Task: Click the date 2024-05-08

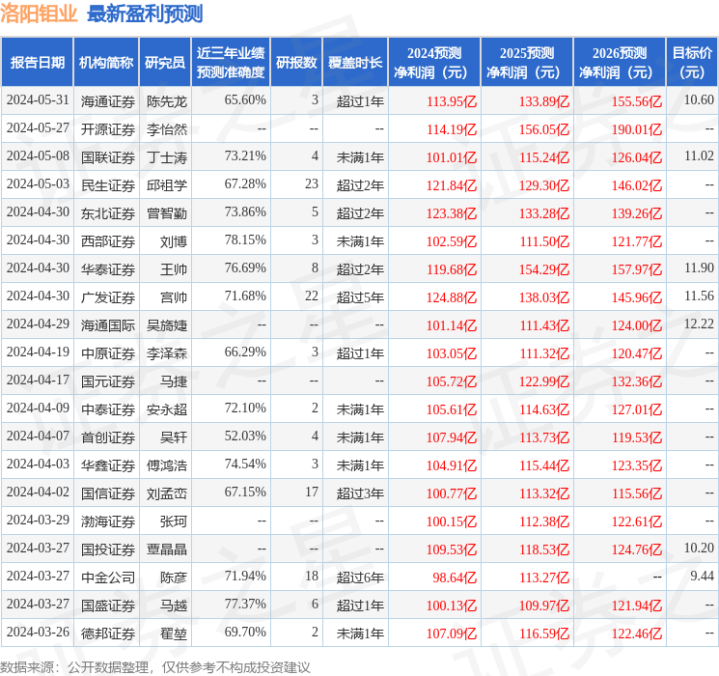Action: [38, 155]
